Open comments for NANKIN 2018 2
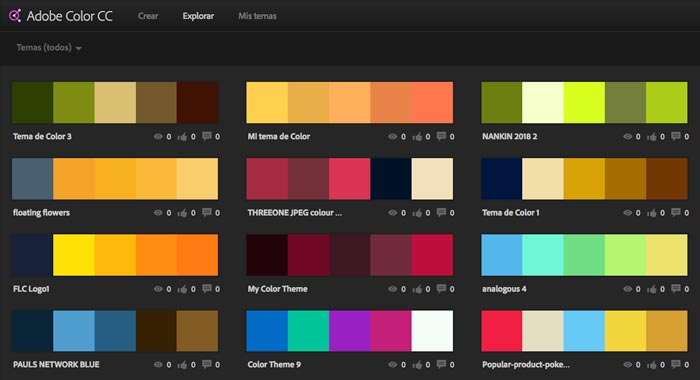Image resolution: width=700 pixels, height=380 pixels. click(676, 136)
